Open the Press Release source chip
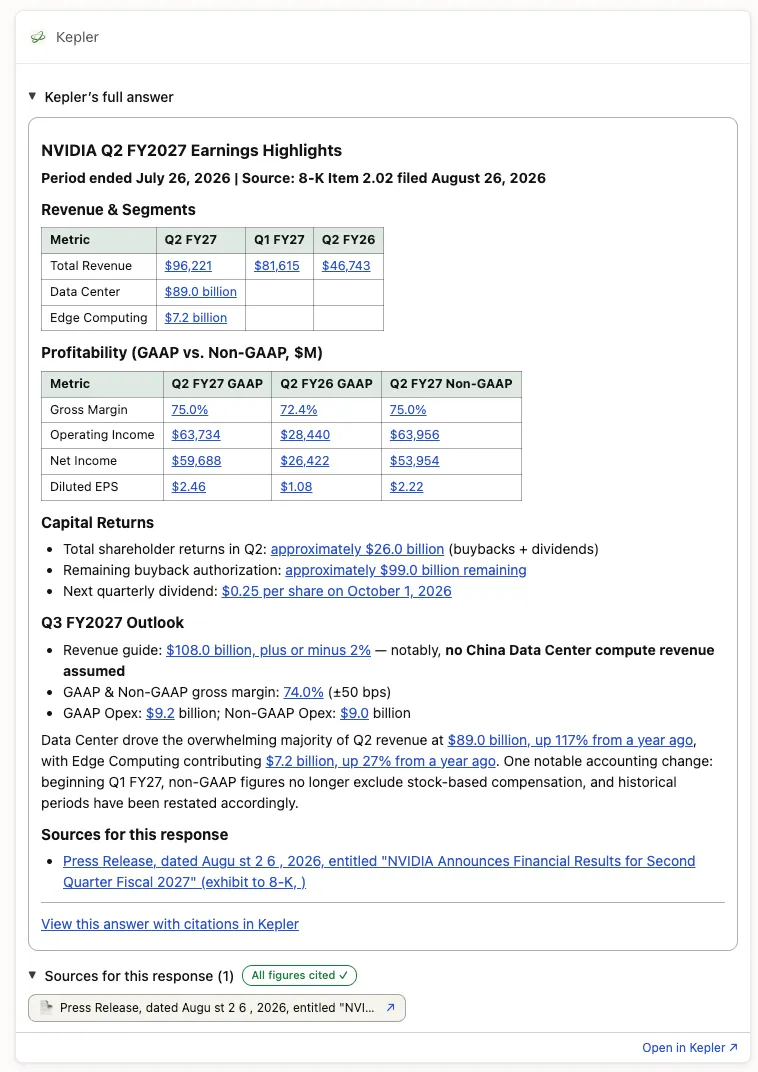 (217, 1008)
